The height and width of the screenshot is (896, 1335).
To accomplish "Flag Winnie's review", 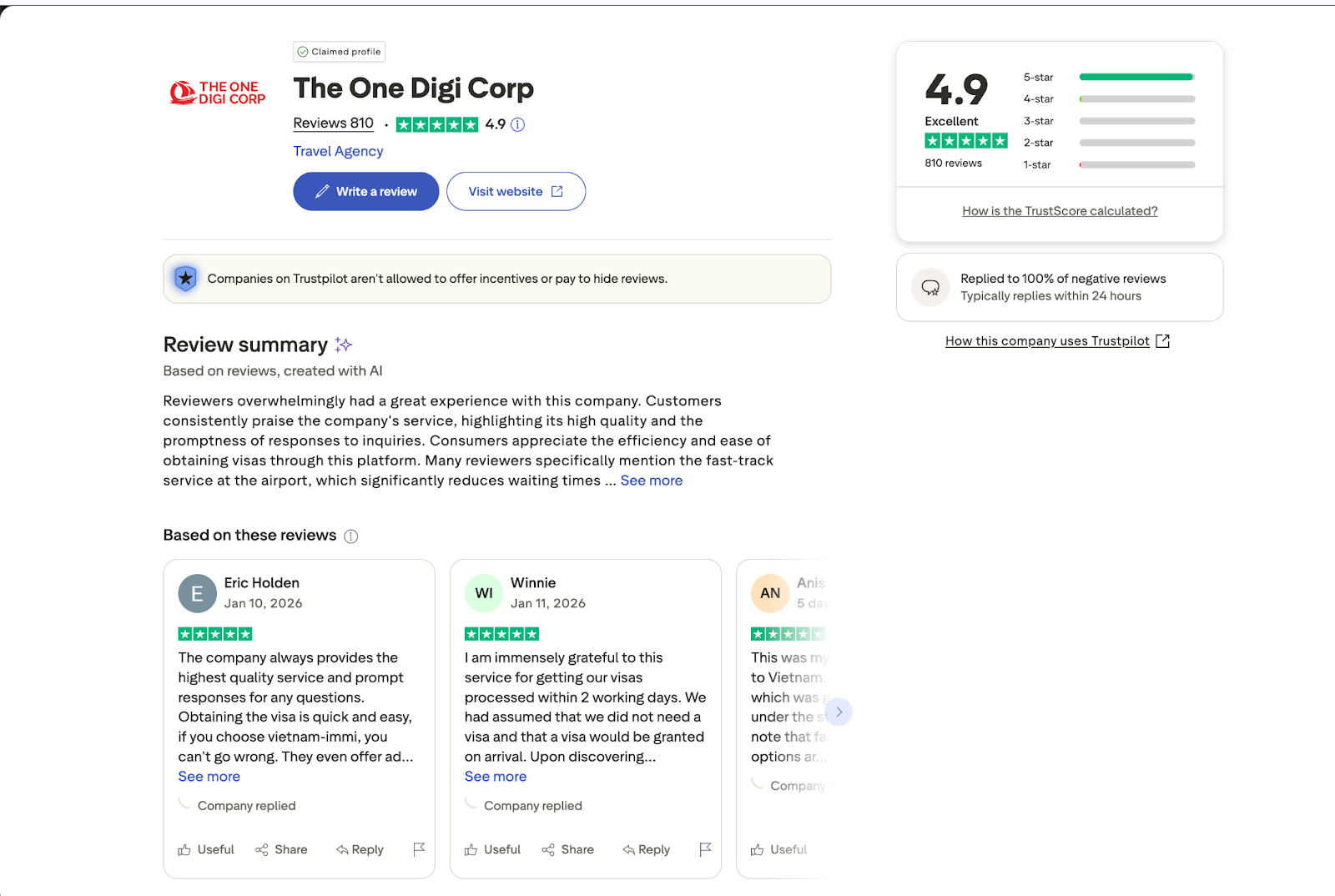I will (705, 849).
